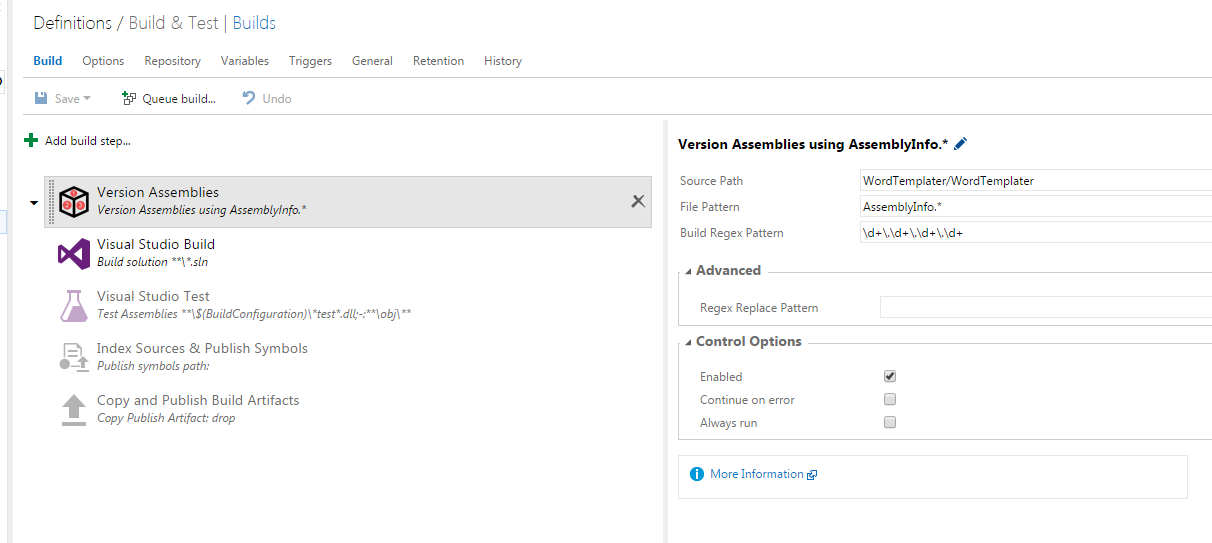1212x543 pixels.
Task: Tick the Always run checkbox
Action: point(890,423)
